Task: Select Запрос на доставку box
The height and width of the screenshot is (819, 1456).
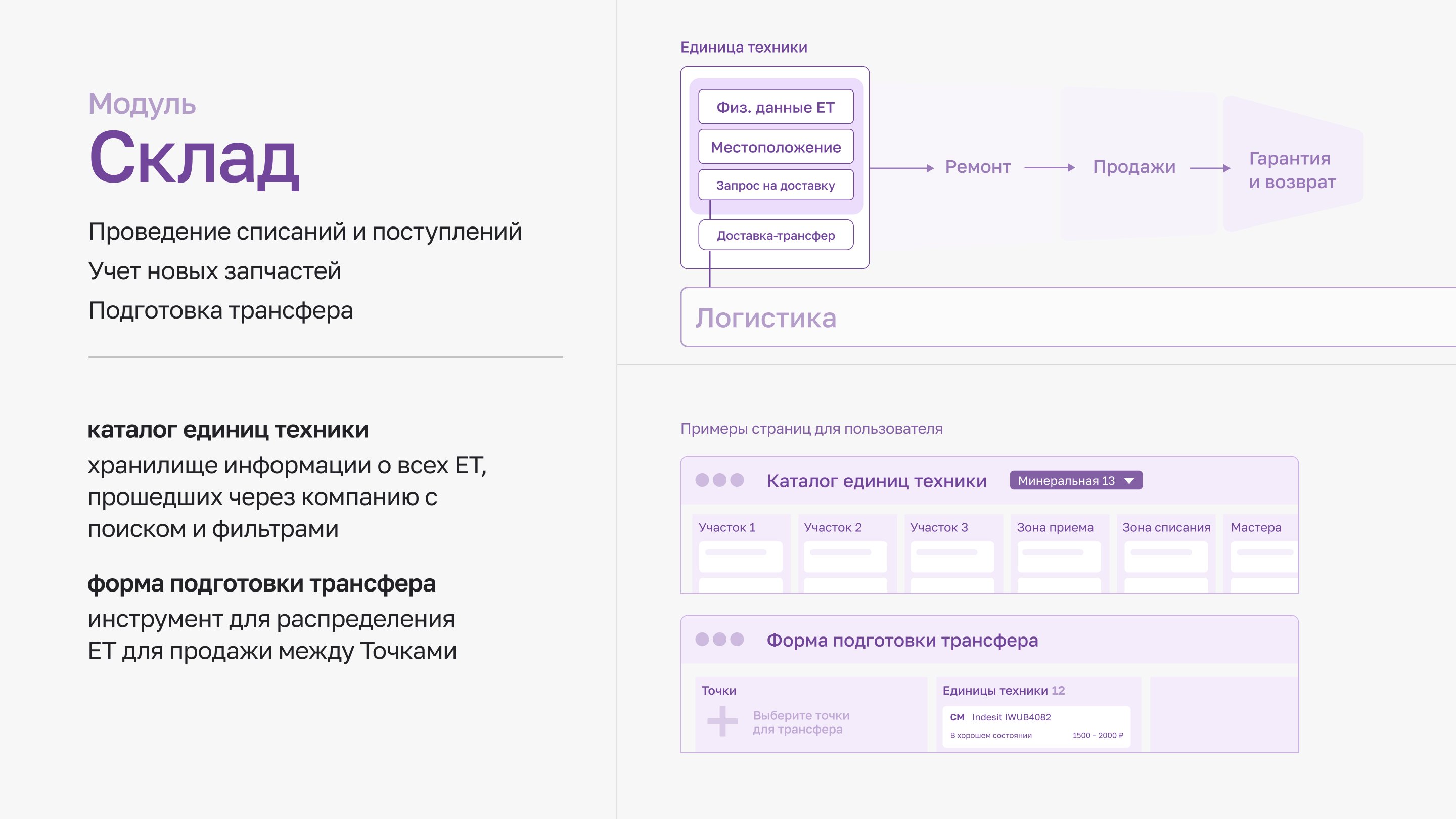Action: (x=776, y=186)
